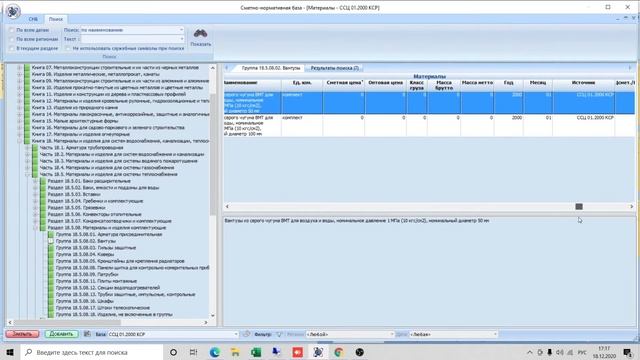
Task: Open the Windows Start menu
Action: point(10,352)
